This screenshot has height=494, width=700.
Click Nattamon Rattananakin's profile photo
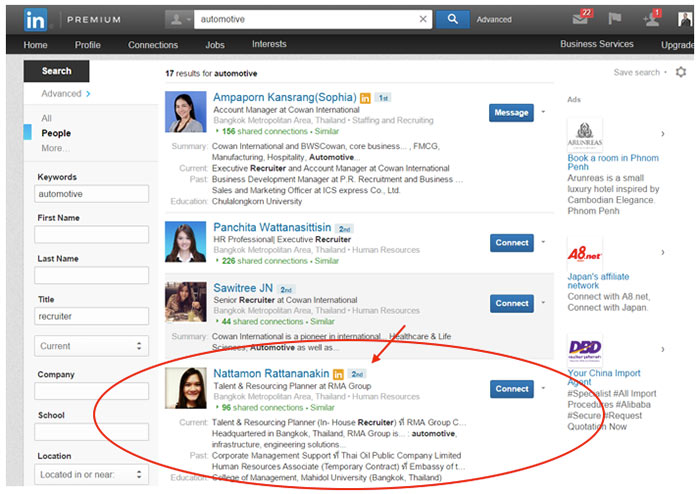pos(186,388)
